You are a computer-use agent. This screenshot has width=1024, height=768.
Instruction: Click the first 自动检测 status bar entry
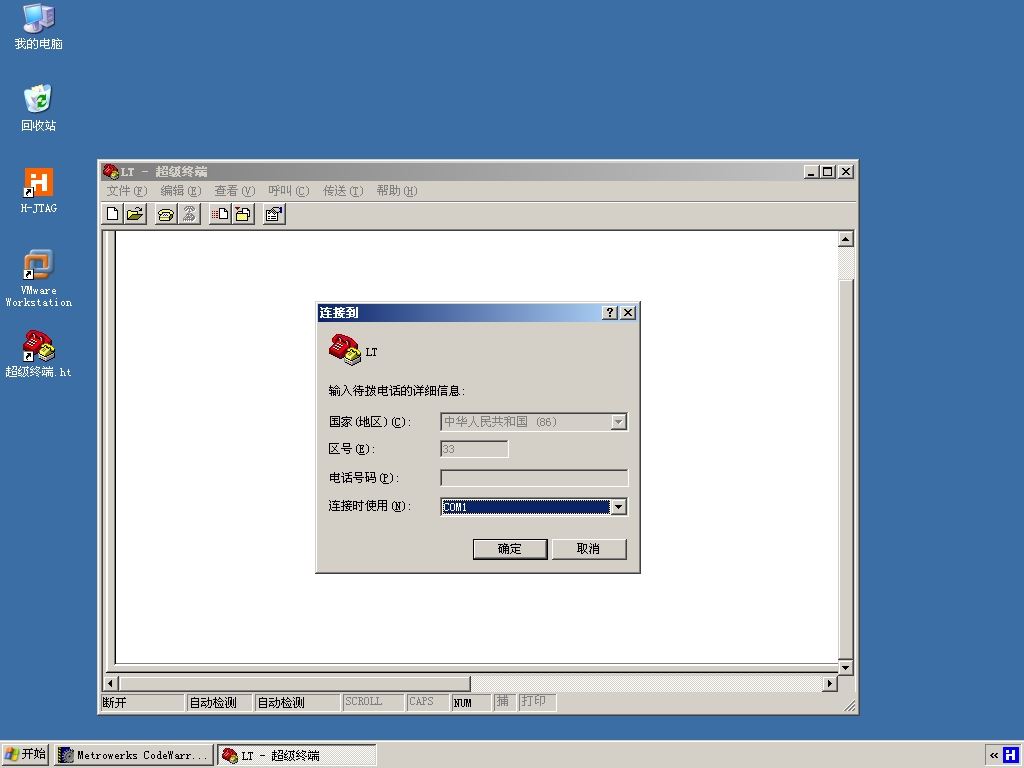[x=219, y=703]
